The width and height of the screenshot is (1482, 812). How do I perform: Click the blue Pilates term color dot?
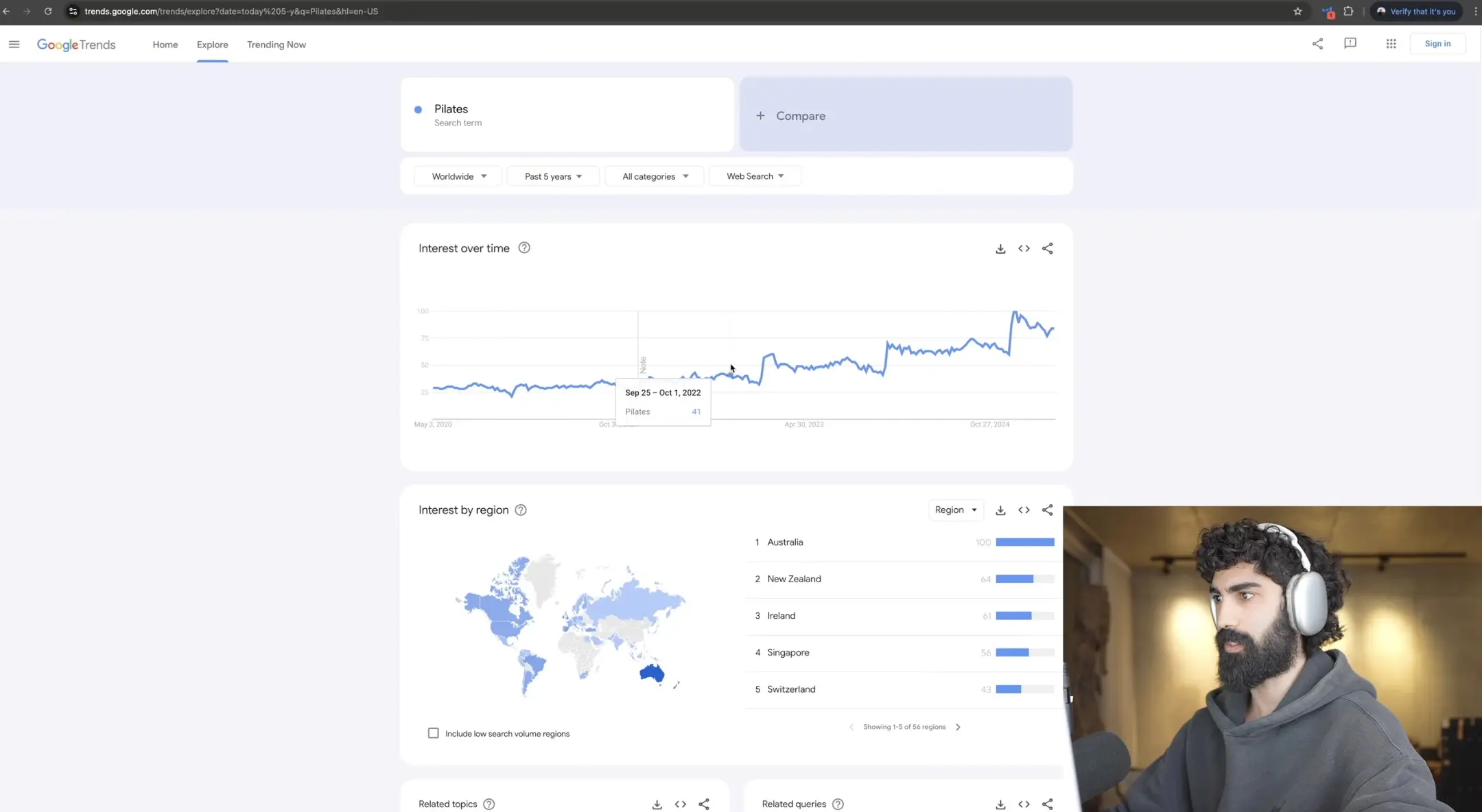(x=418, y=110)
